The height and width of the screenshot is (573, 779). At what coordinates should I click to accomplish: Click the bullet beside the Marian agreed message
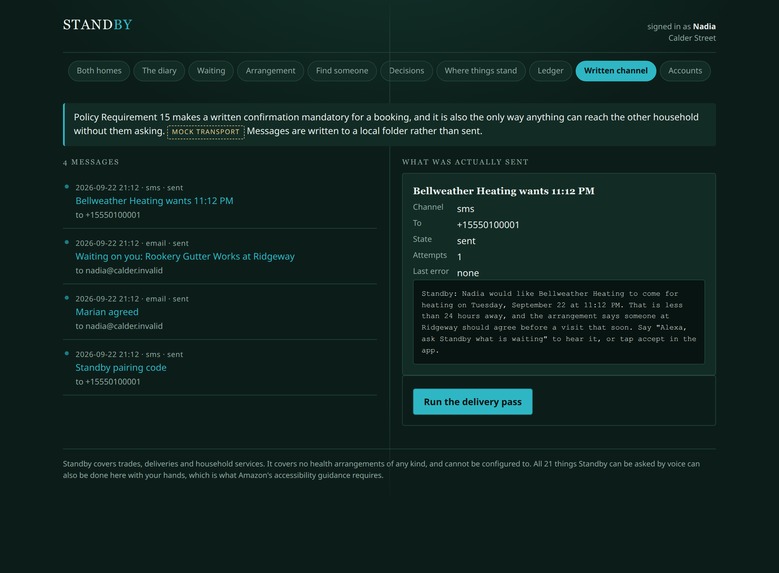[x=67, y=298]
